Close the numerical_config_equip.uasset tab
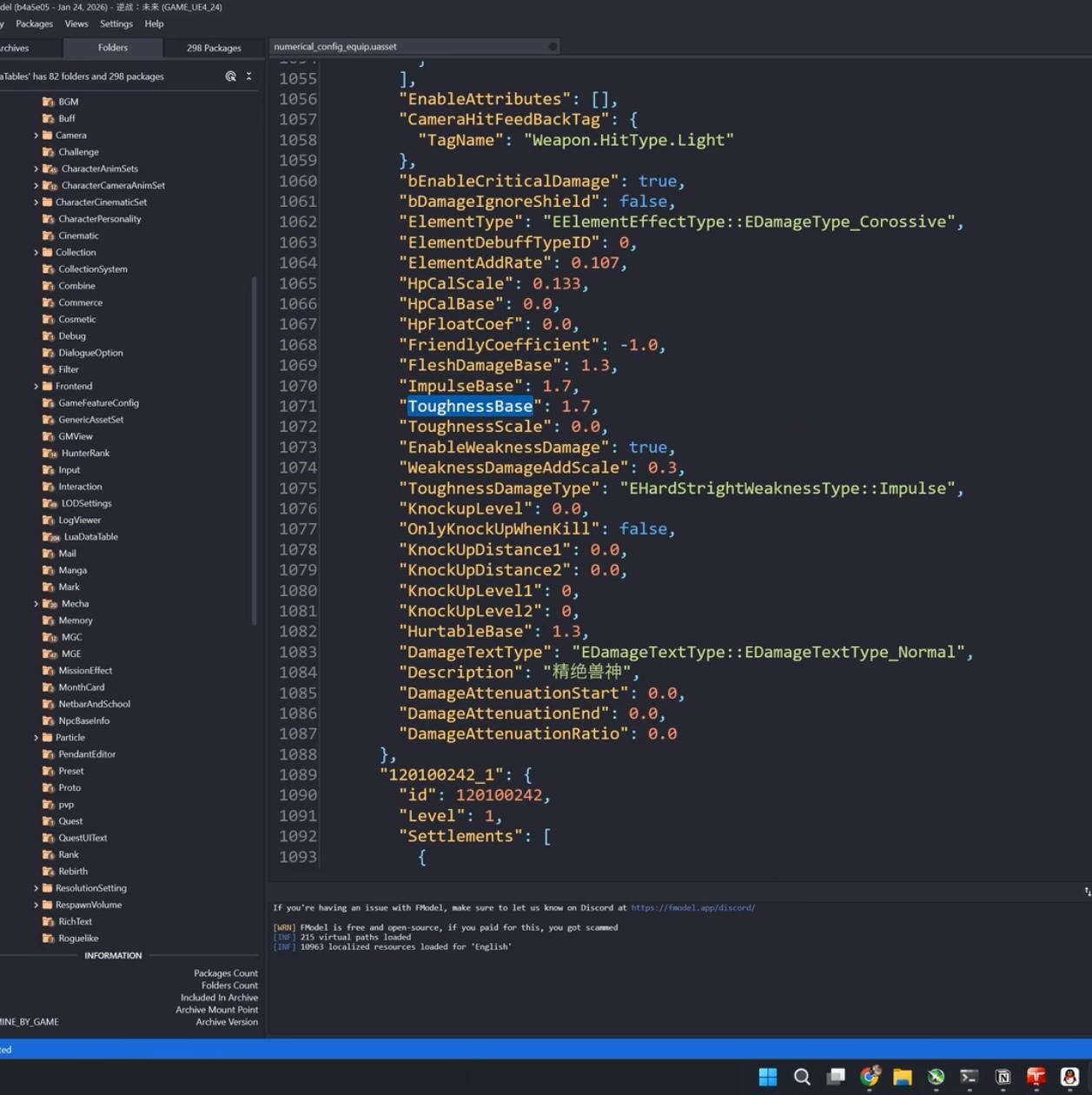The image size is (1092, 1095). (553, 47)
